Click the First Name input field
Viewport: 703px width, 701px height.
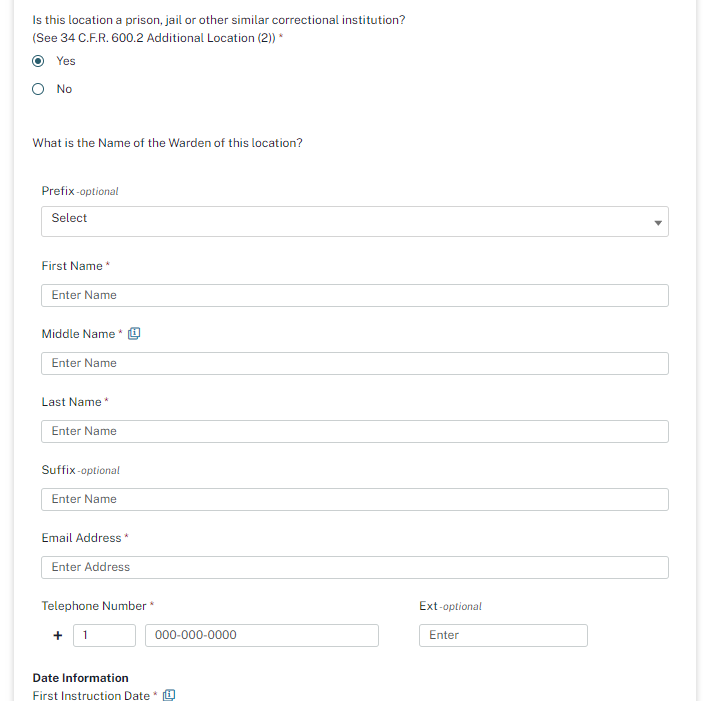pos(354,295)
